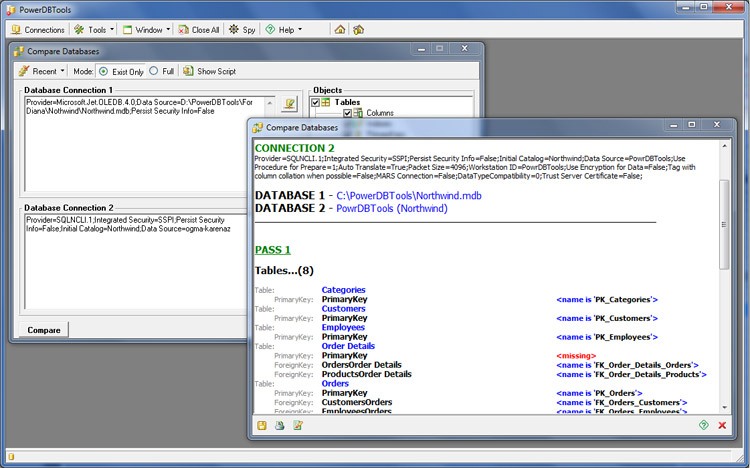Click the second house icon in main toolbar

pos(358,30)
